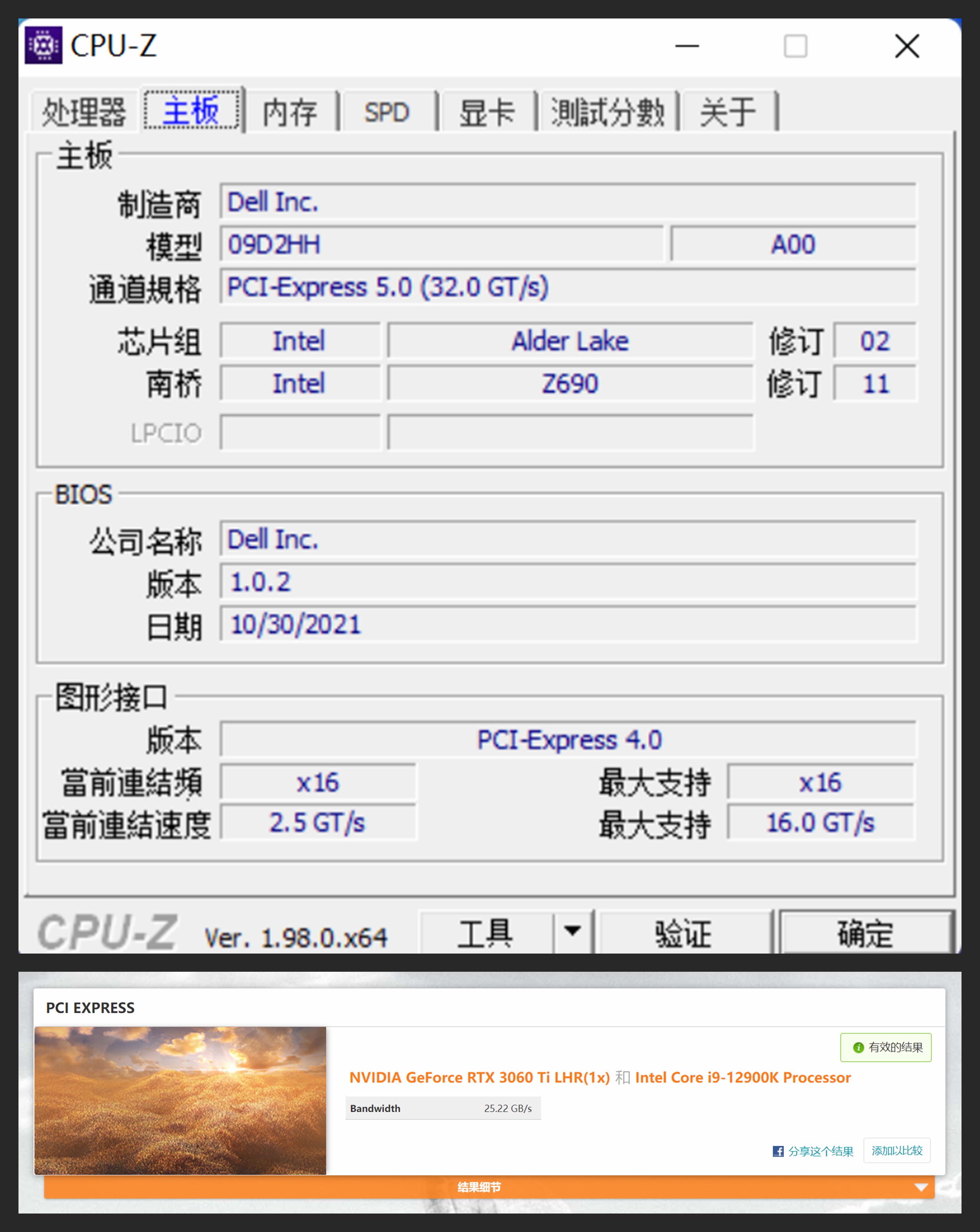Click the 分享这个结果 link
980x1232 pixels.
coord(821,1150)
